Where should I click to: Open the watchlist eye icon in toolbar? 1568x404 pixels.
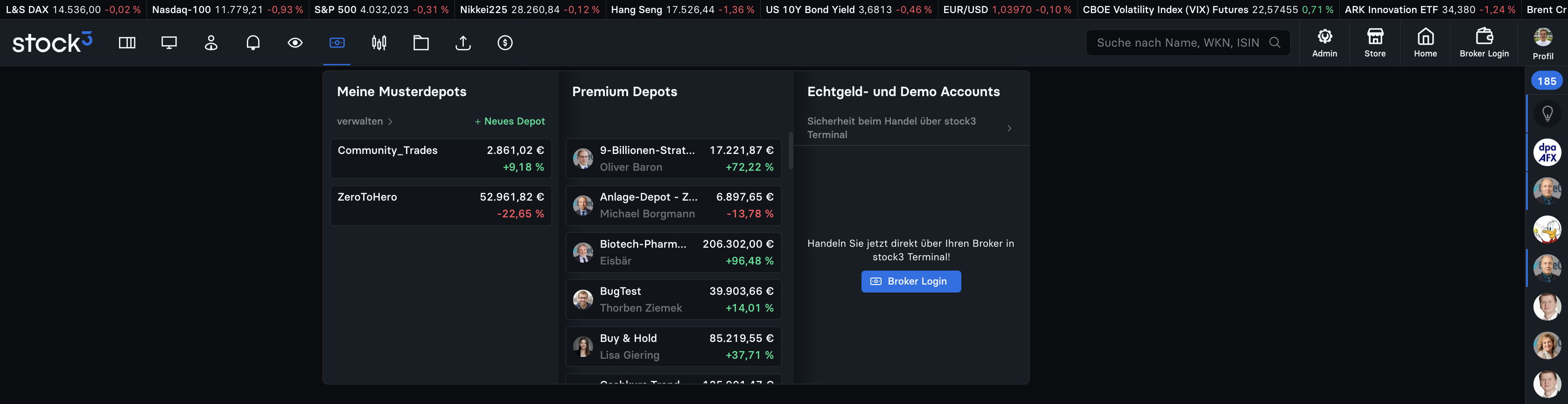(x=295, y=42)
